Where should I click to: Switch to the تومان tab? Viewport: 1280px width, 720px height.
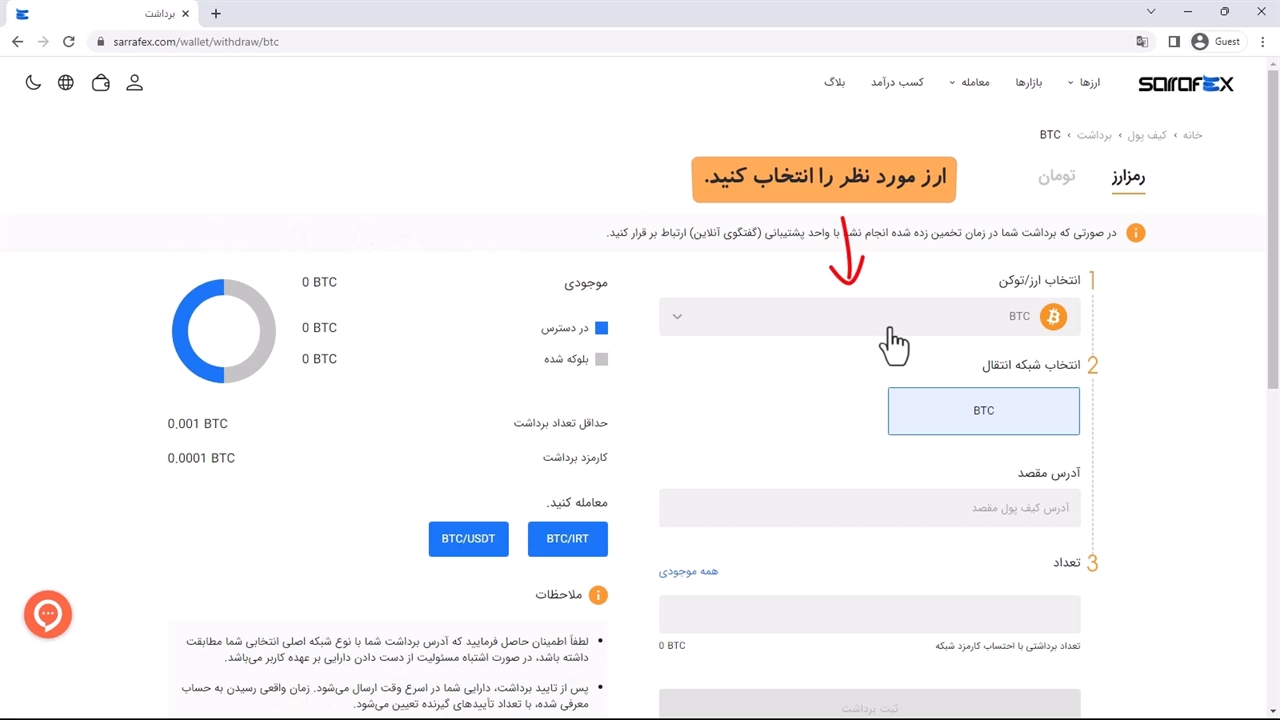[x=1056, y=177]
